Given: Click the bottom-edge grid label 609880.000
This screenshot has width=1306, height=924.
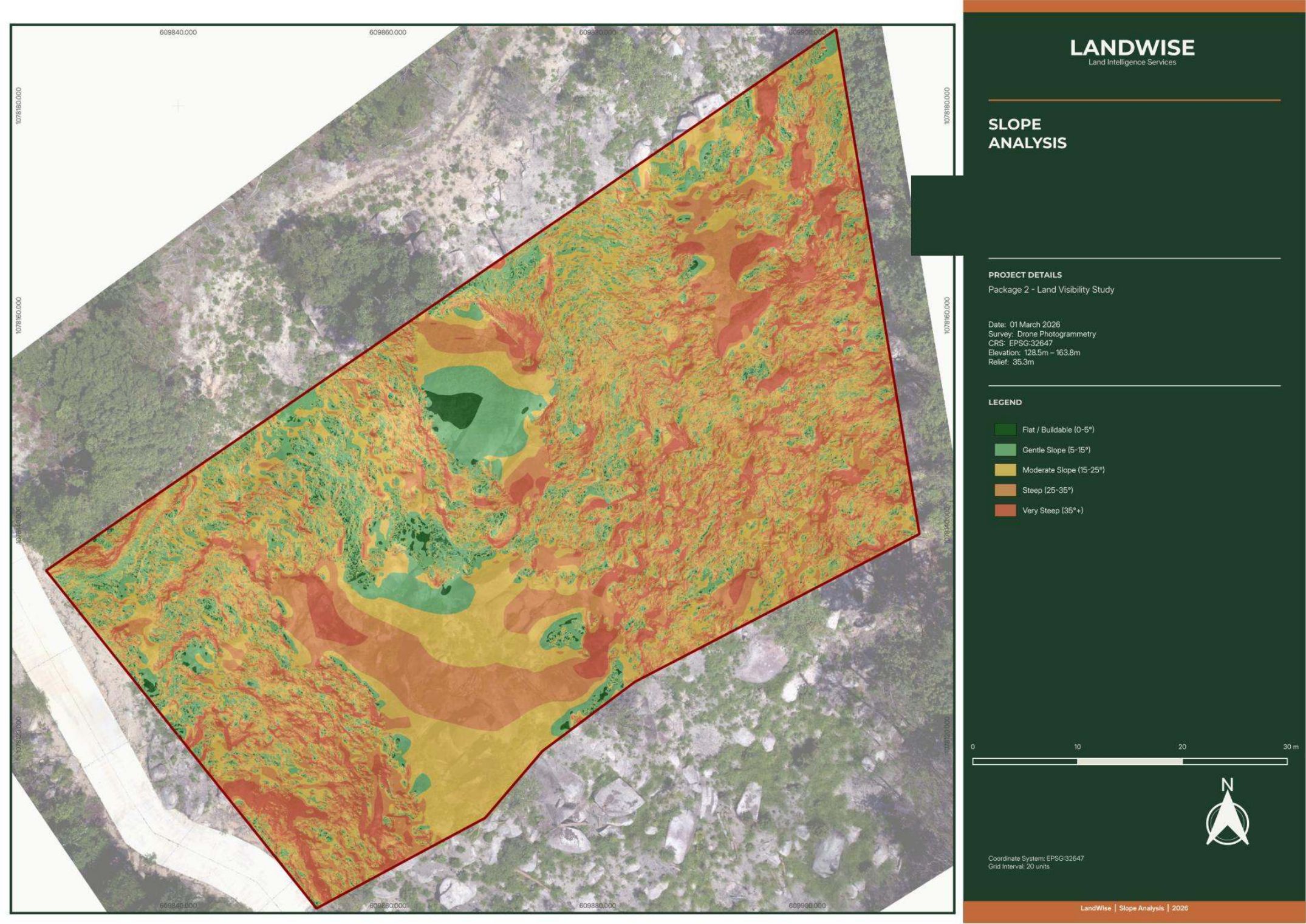Looking at the screenshot, I should [x=597, y=906].
